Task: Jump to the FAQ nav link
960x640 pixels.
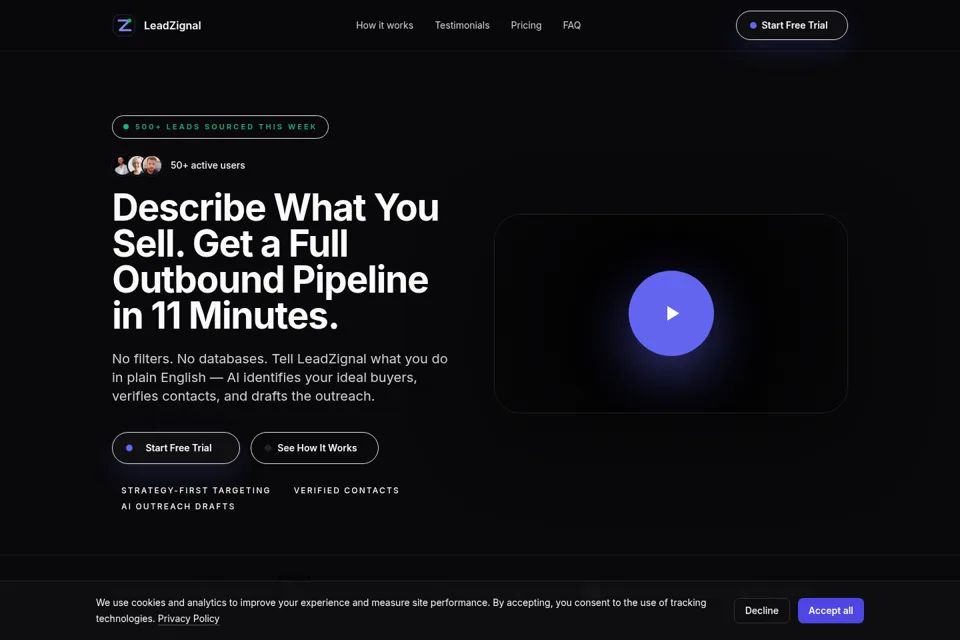Action: click(572, 25)
